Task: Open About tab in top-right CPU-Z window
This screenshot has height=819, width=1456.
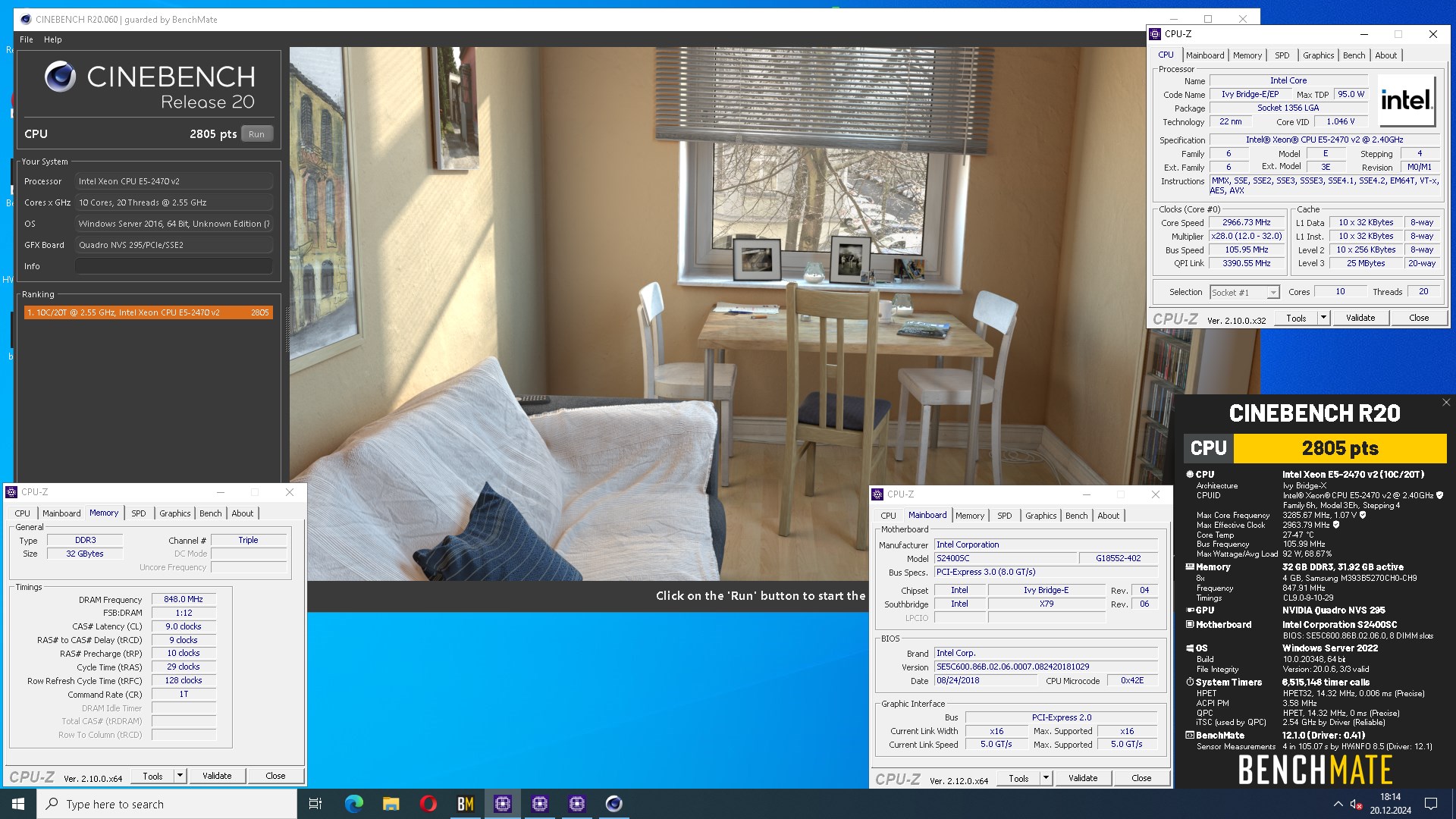Action: point(1385,55)
